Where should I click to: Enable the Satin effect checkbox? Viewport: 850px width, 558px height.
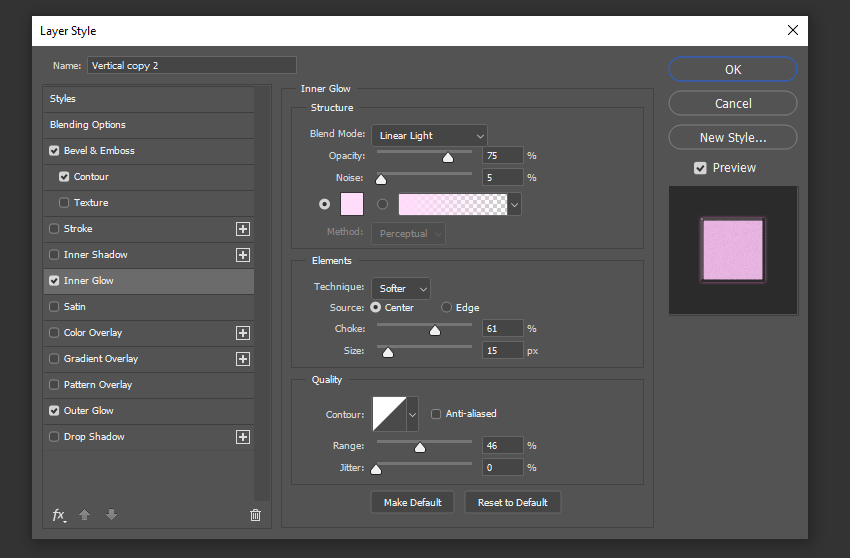pyautogui.click(x=54, y=307)
